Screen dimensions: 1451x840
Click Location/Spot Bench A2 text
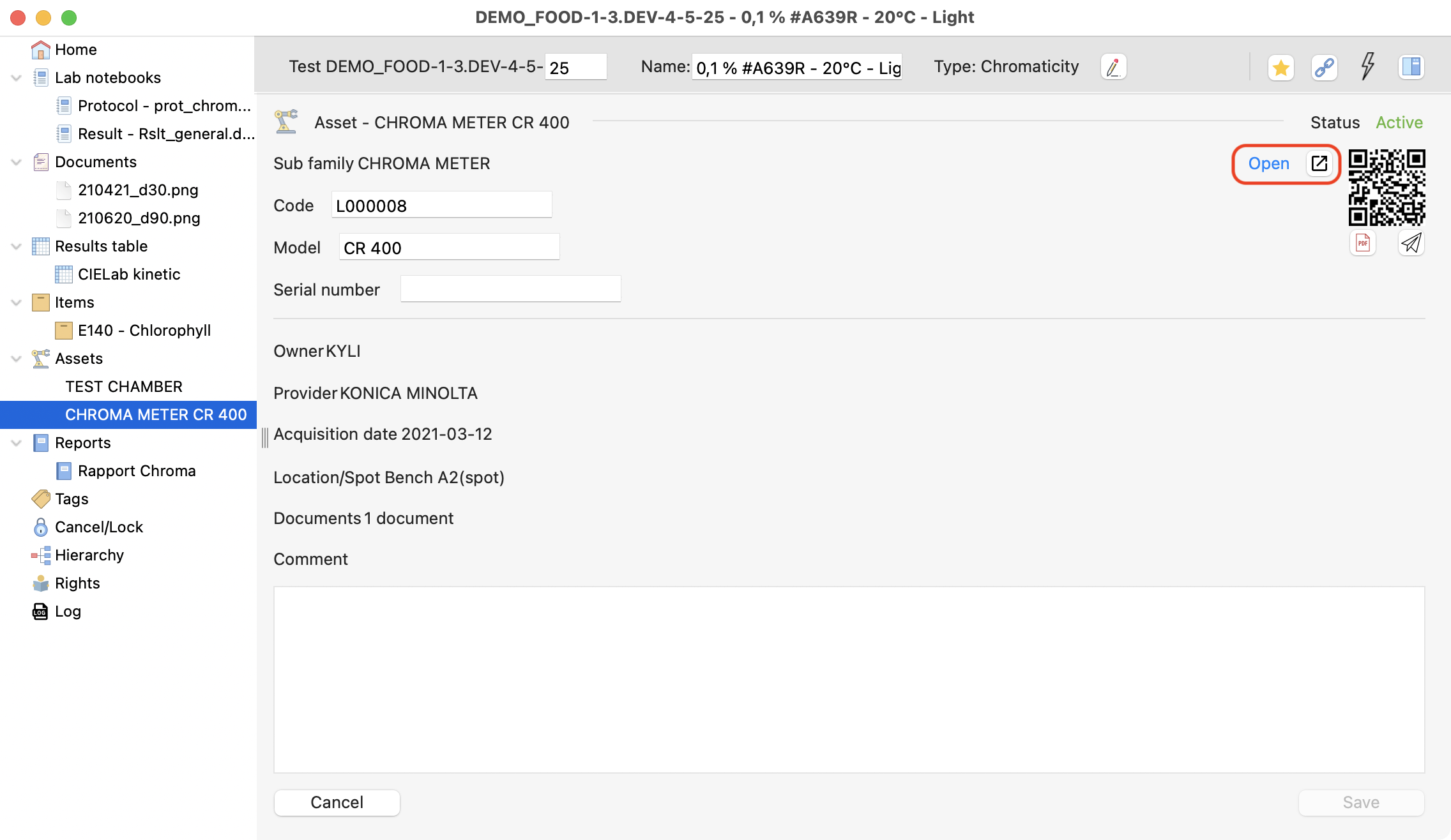389,477
